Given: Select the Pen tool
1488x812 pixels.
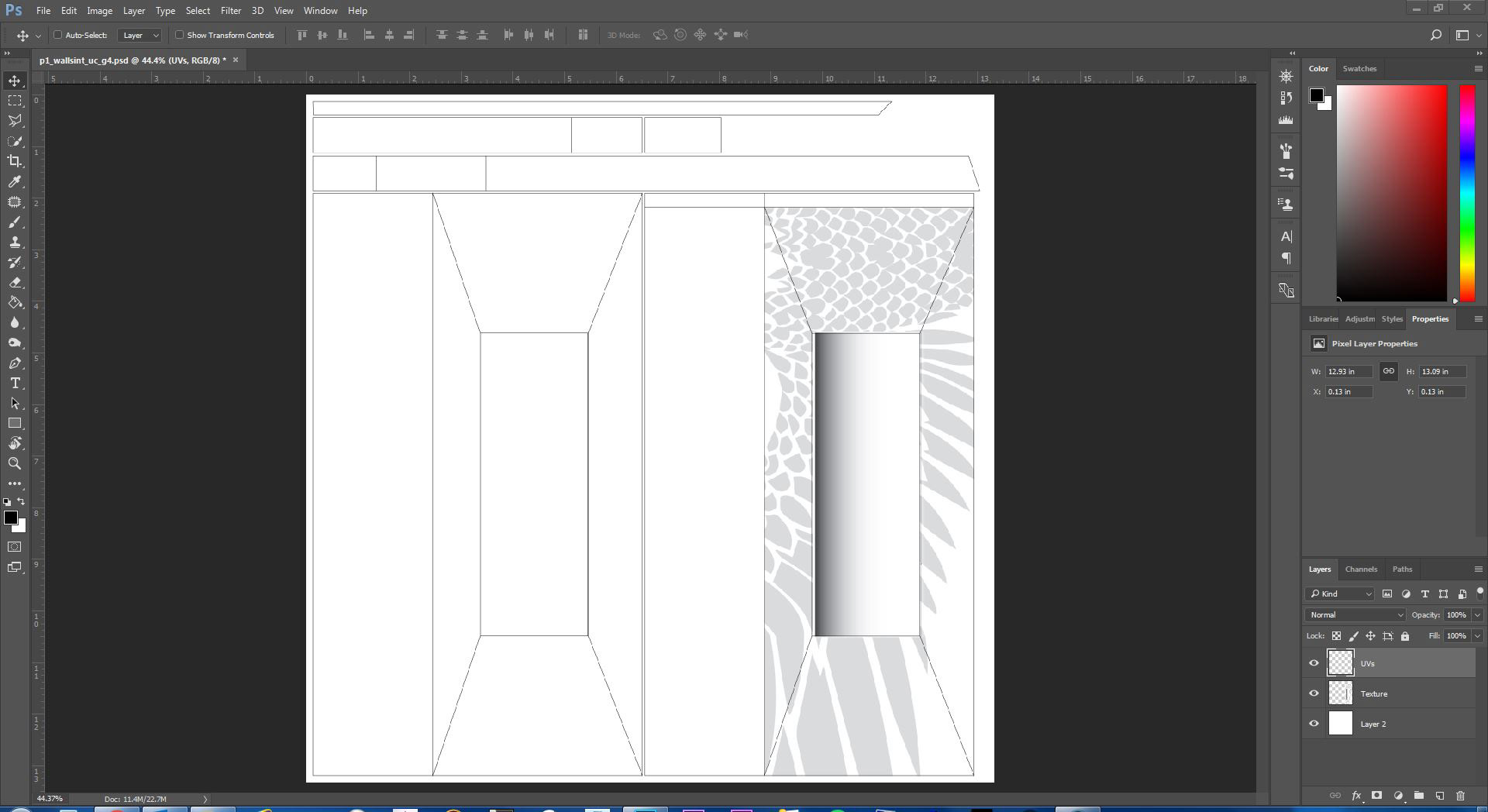Looking at the screenshot, I should tap(15, 363).
